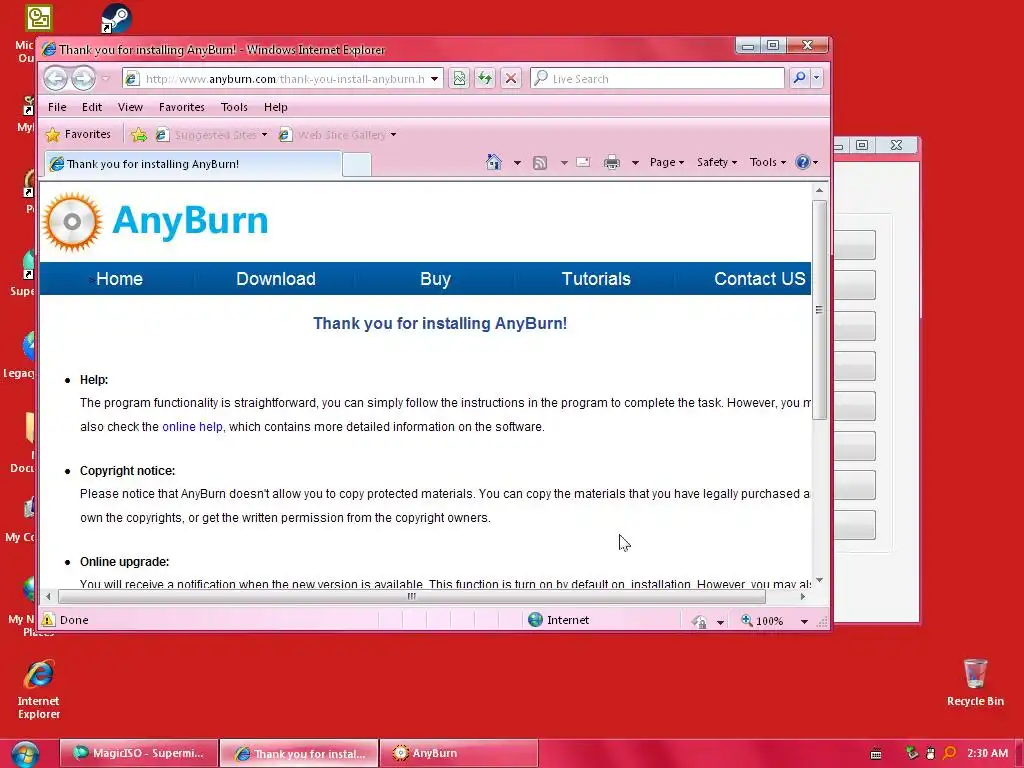
Task: Open the blue Help question mark icon
Action: pos(807,163)
